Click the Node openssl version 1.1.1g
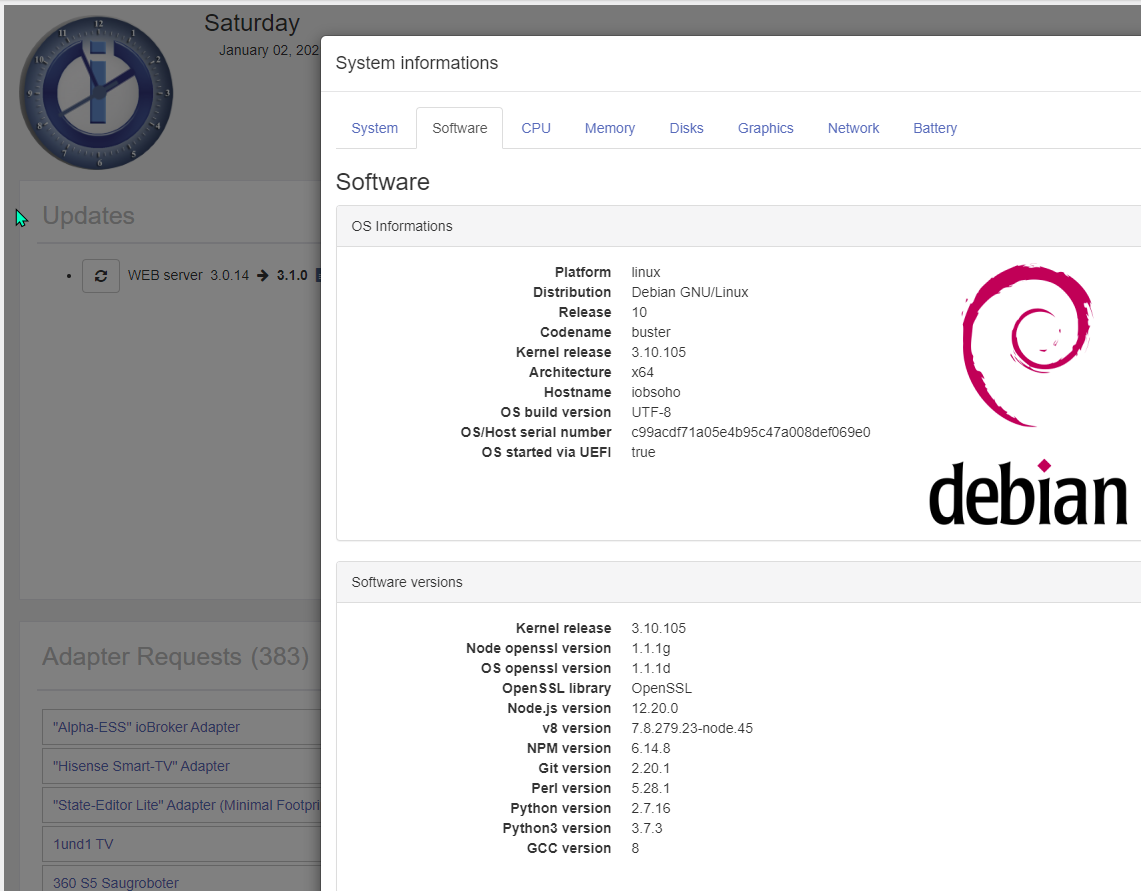1141x891 pixels. coord(651,649)
